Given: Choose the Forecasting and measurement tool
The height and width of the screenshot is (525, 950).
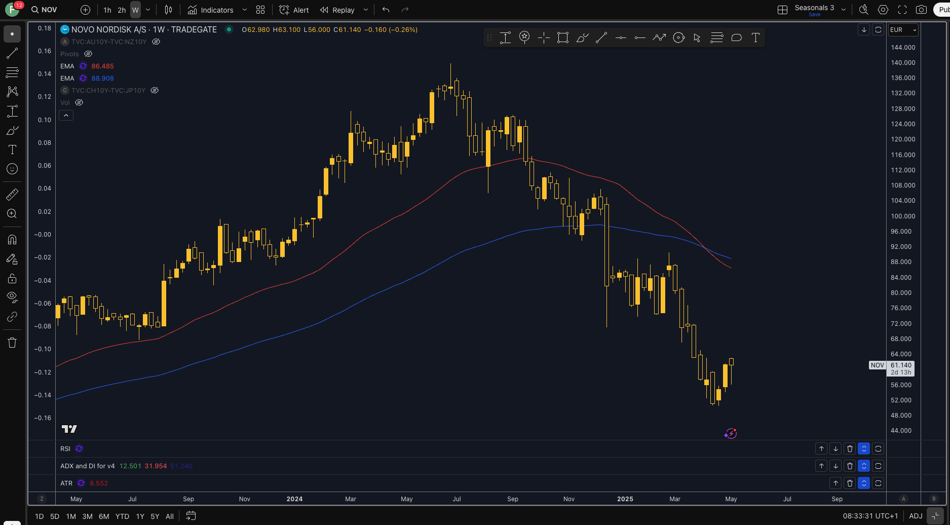Looking at the screenshot, I should 12,111.
